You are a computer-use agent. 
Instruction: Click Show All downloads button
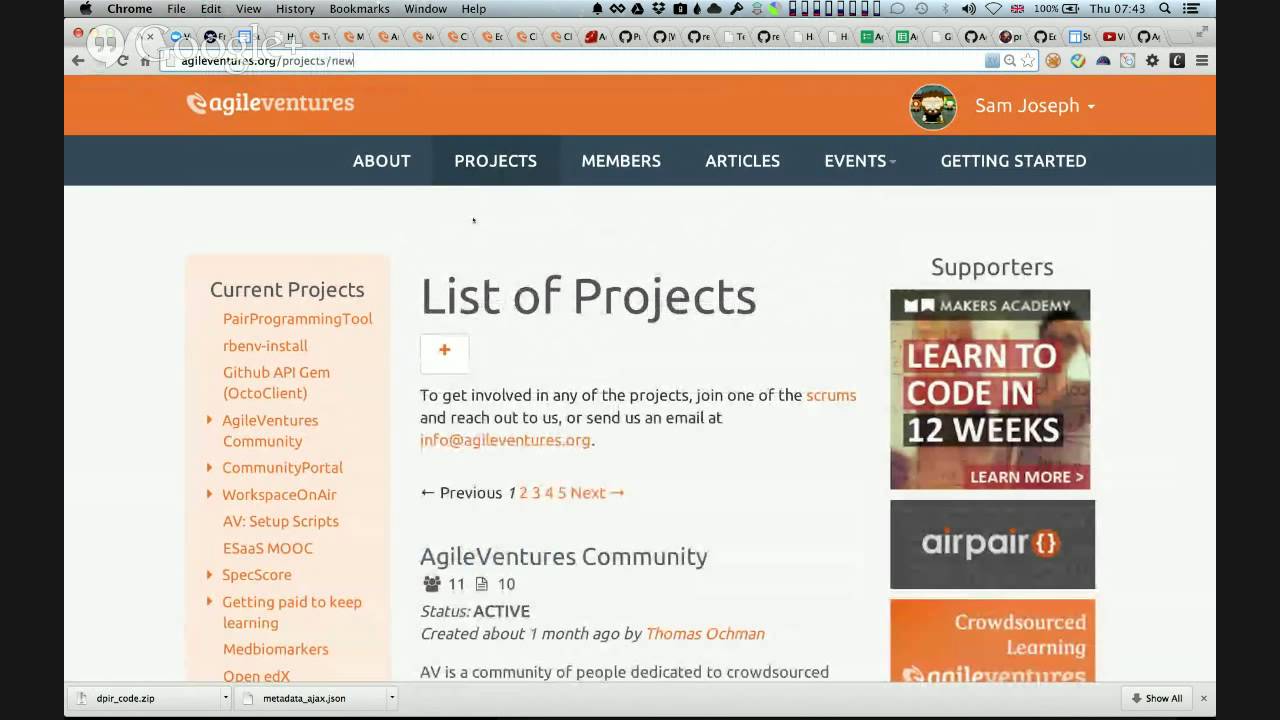(x=1158, y=698)
